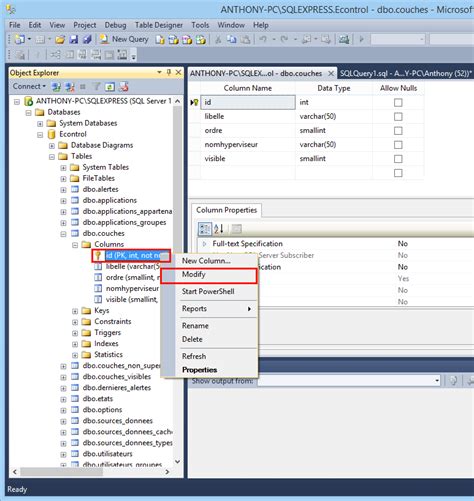Click the Object Explorer pin icon

(x=169, y=72)
